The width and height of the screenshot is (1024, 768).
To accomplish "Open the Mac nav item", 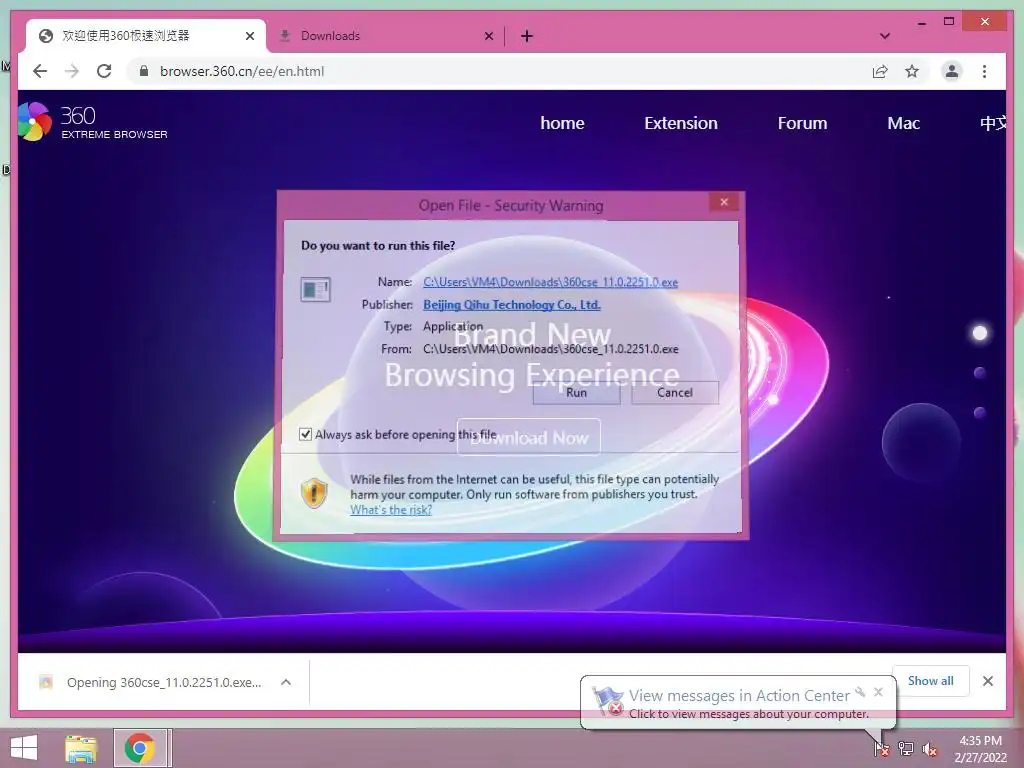I will click(x=903, y=123).
